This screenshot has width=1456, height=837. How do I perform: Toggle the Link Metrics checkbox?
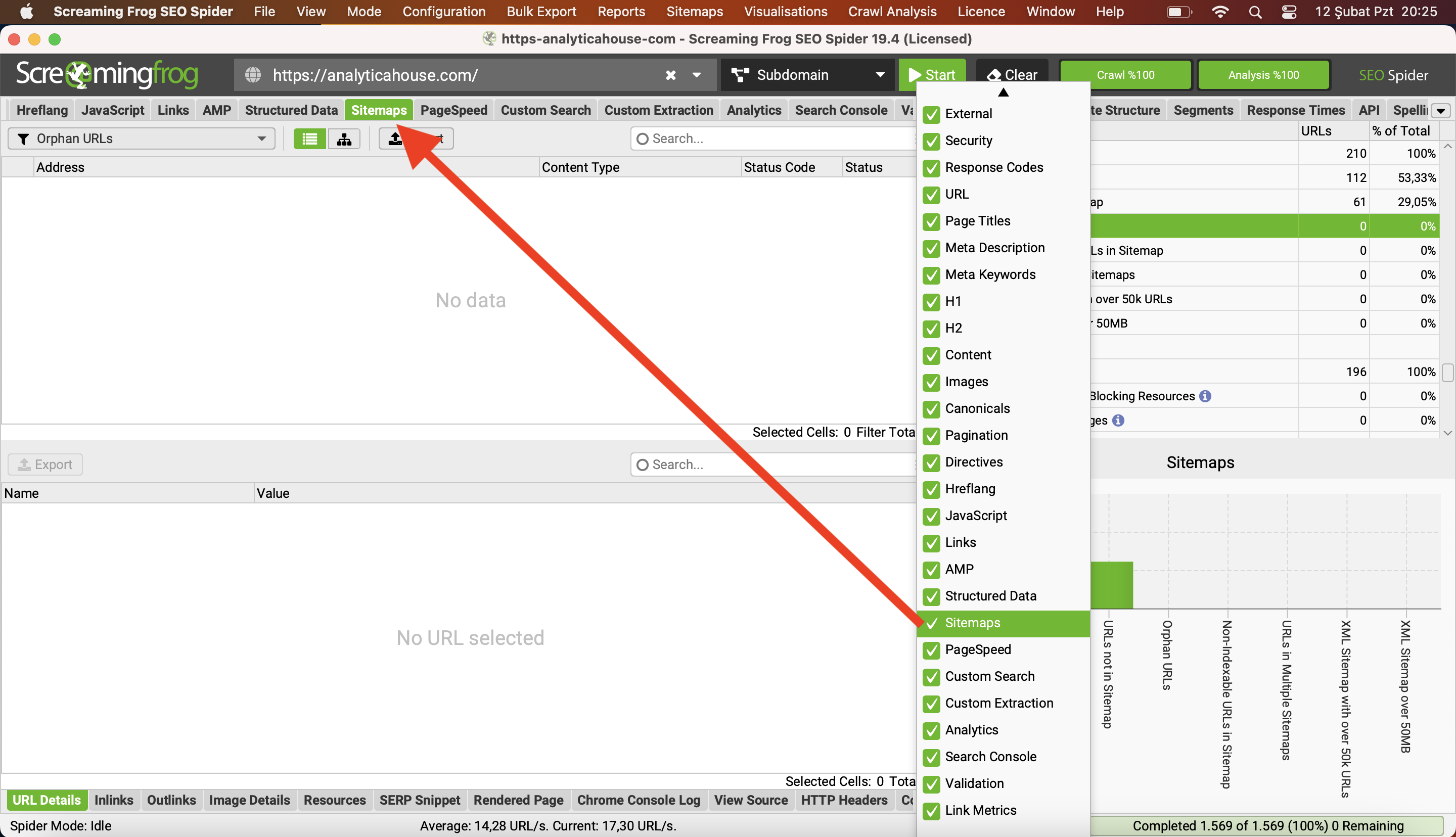pos(931,811)
